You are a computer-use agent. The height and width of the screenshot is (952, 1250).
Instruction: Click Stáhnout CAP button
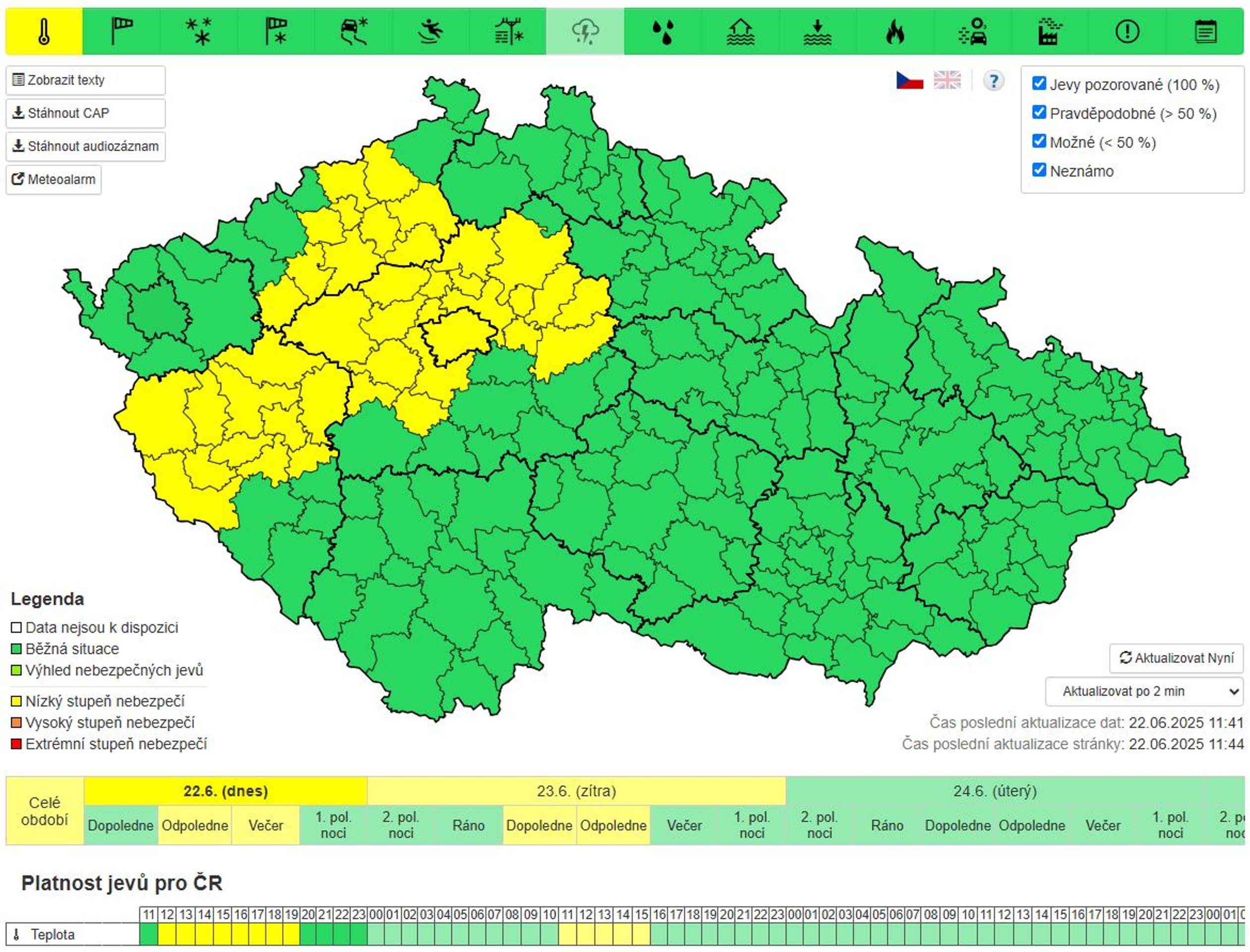(86, 114)
